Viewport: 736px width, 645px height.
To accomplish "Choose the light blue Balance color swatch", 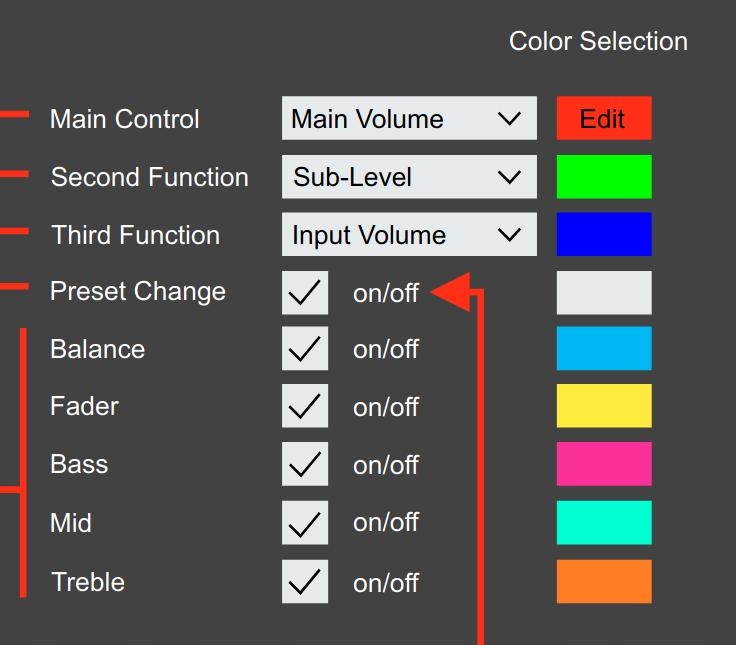I will [603, 348].
